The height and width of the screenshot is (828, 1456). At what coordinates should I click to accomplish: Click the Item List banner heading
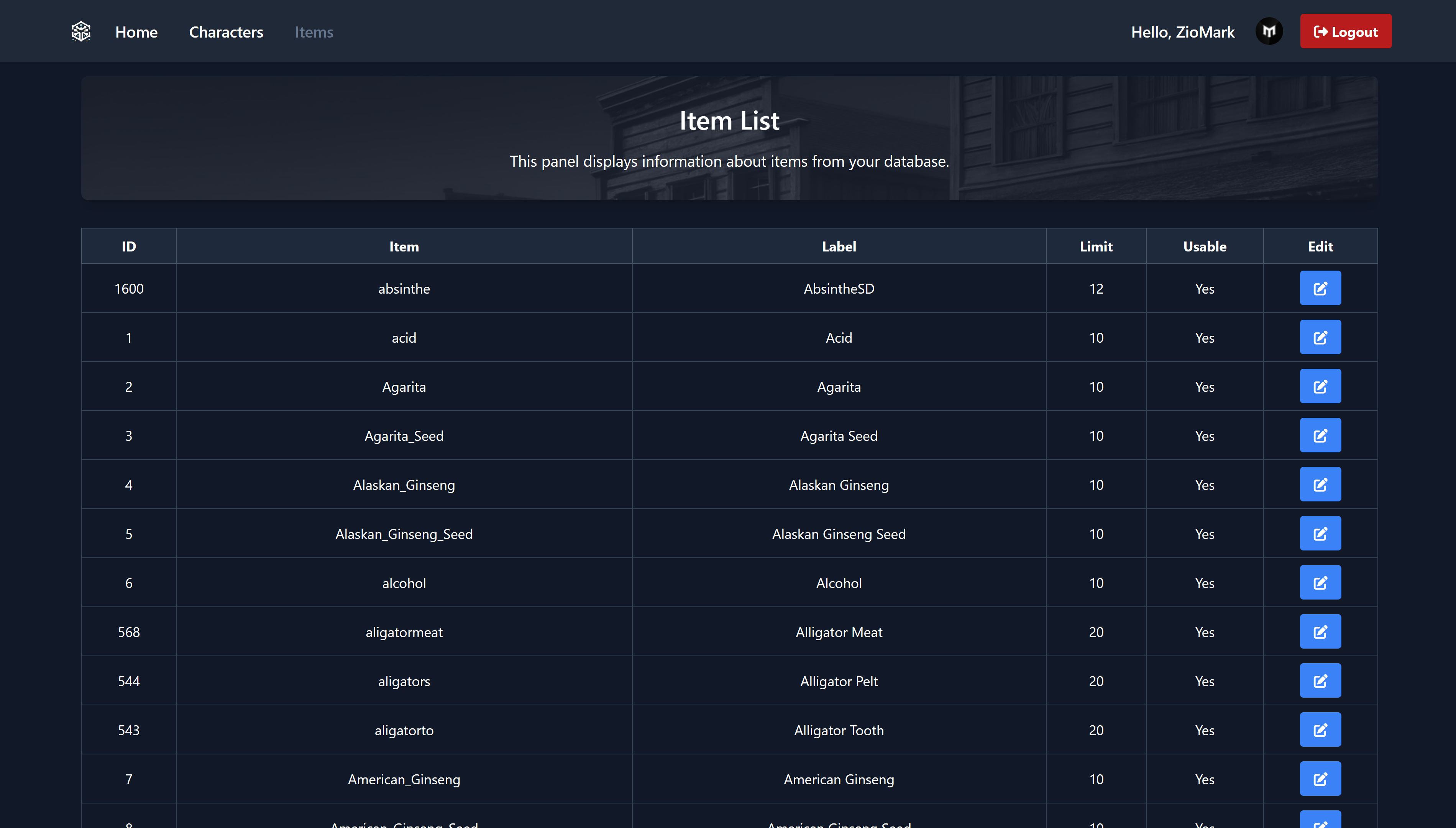tap(729, 121)
